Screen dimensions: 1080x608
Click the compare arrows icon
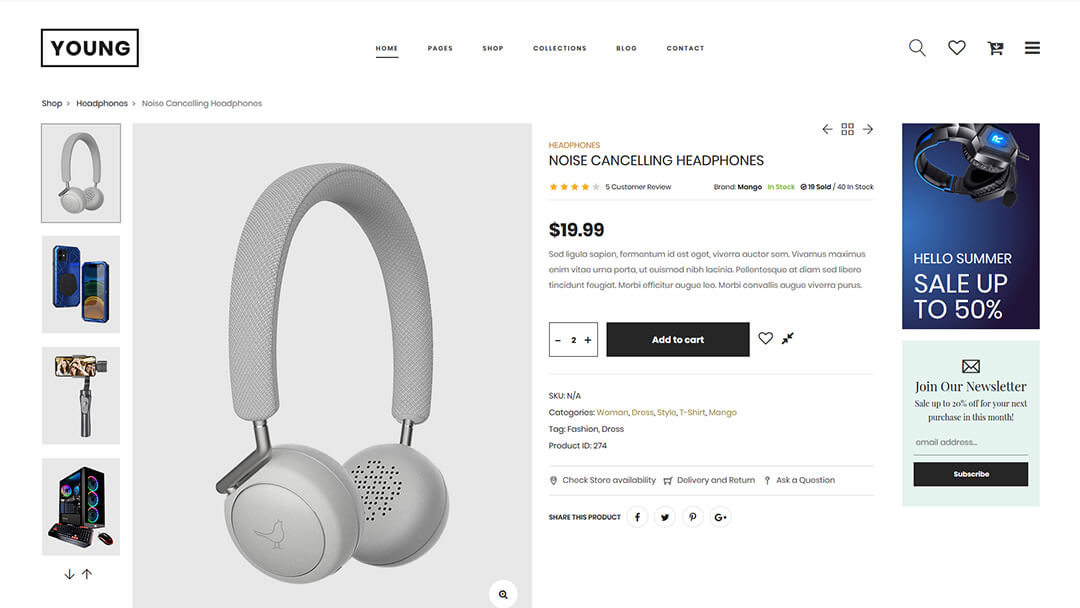coord(787,338)
